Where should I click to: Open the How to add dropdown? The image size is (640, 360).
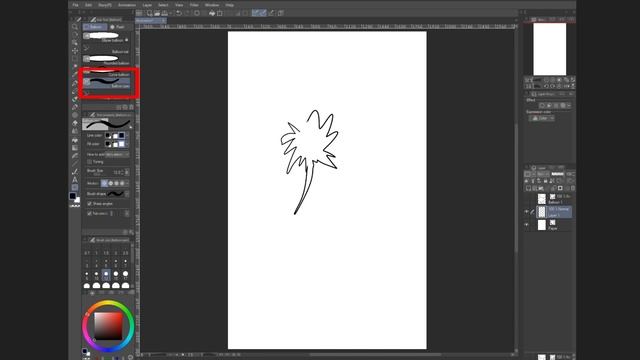click(x=117, y=155)
